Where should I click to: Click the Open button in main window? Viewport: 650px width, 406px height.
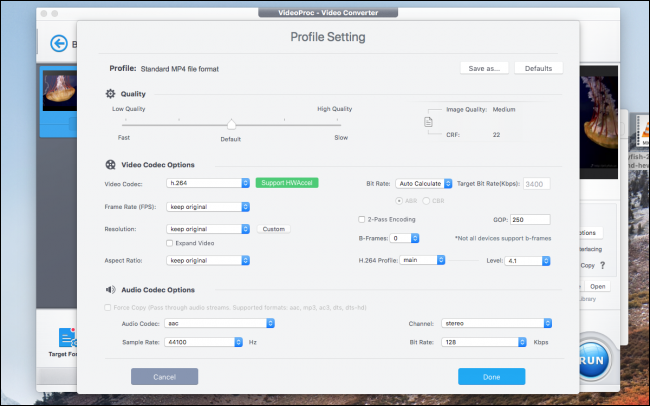tap(597, 287)
